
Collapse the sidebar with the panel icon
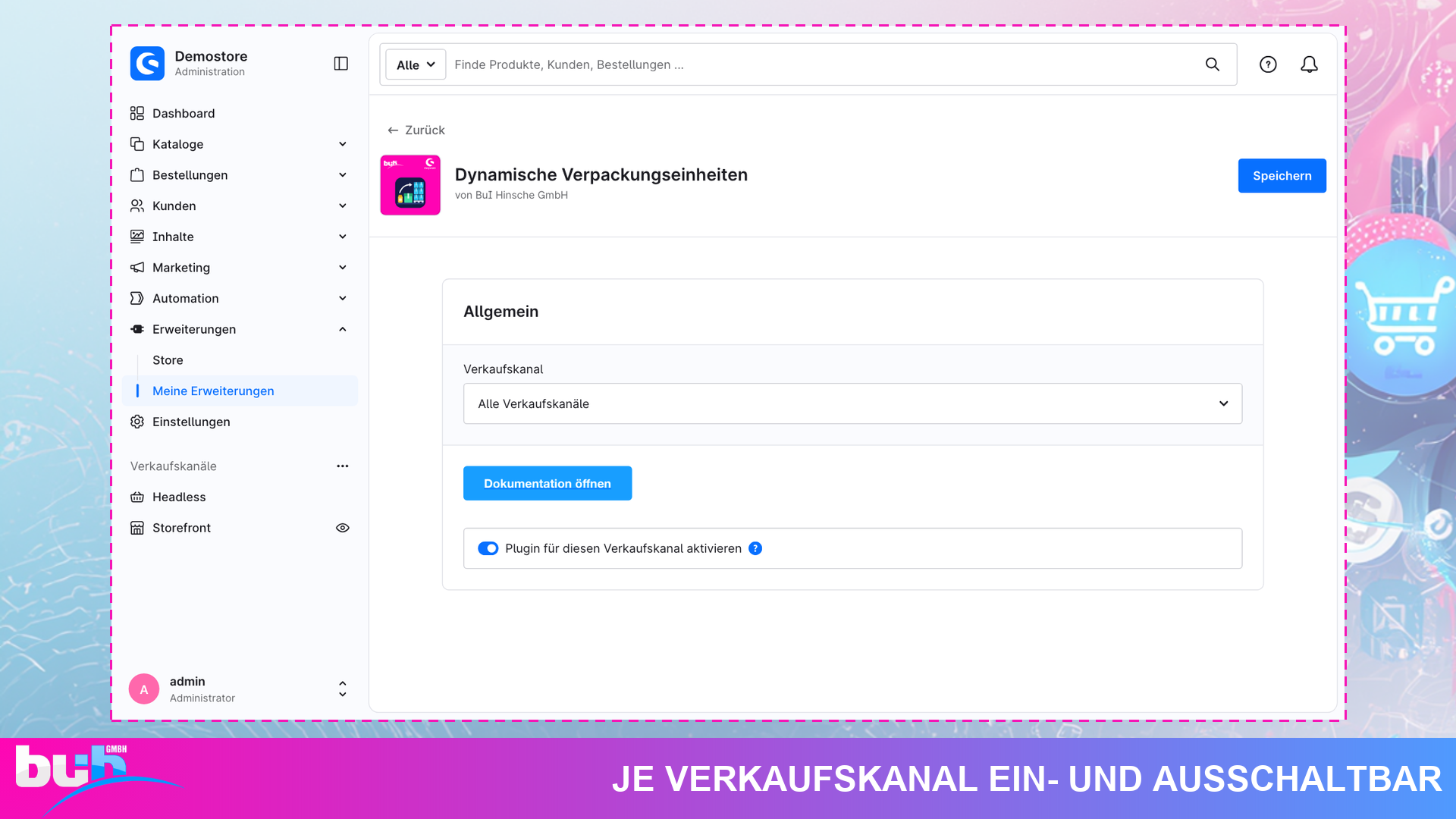pos(341,64)
